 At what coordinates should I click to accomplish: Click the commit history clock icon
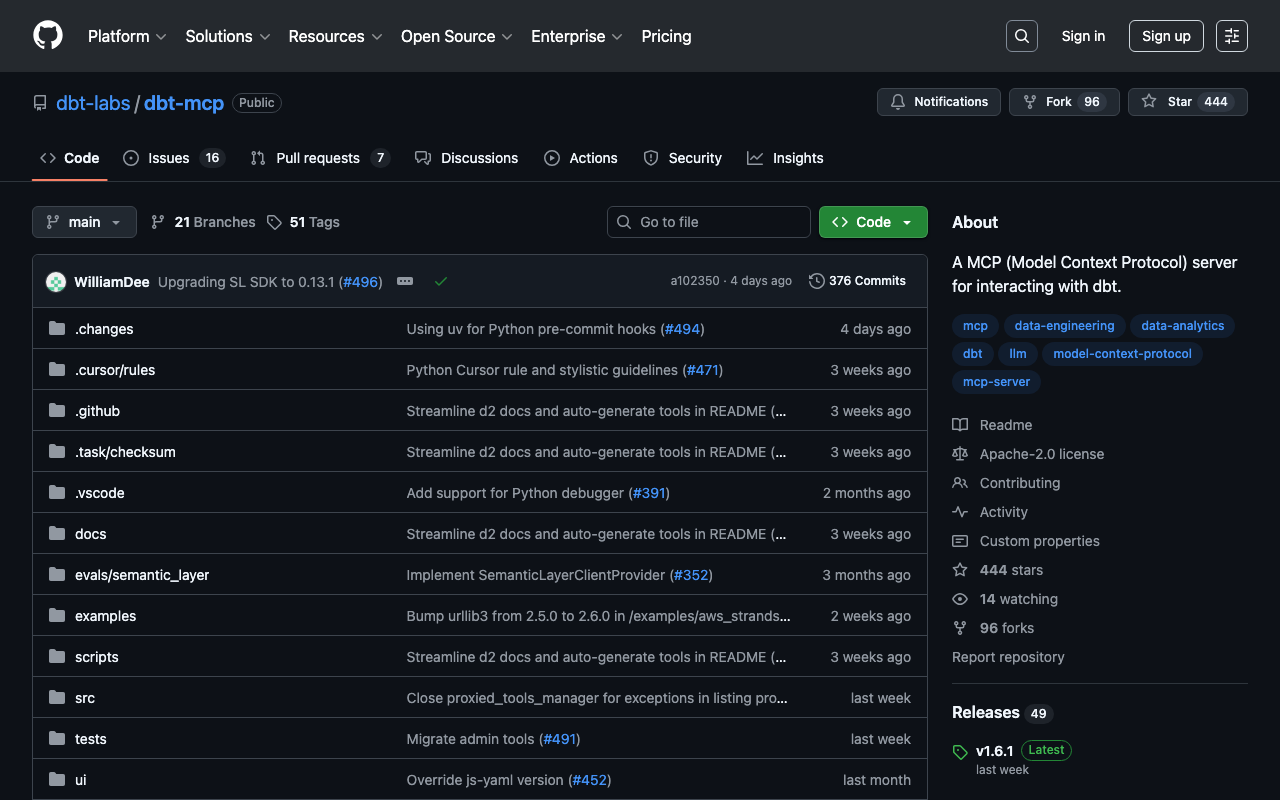coord(817,281)
